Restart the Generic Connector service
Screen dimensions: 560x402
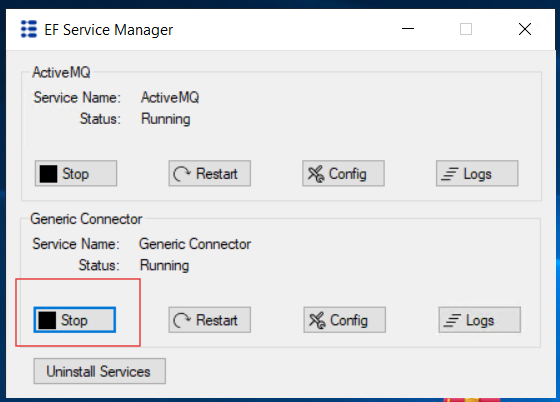pos(210,320)
